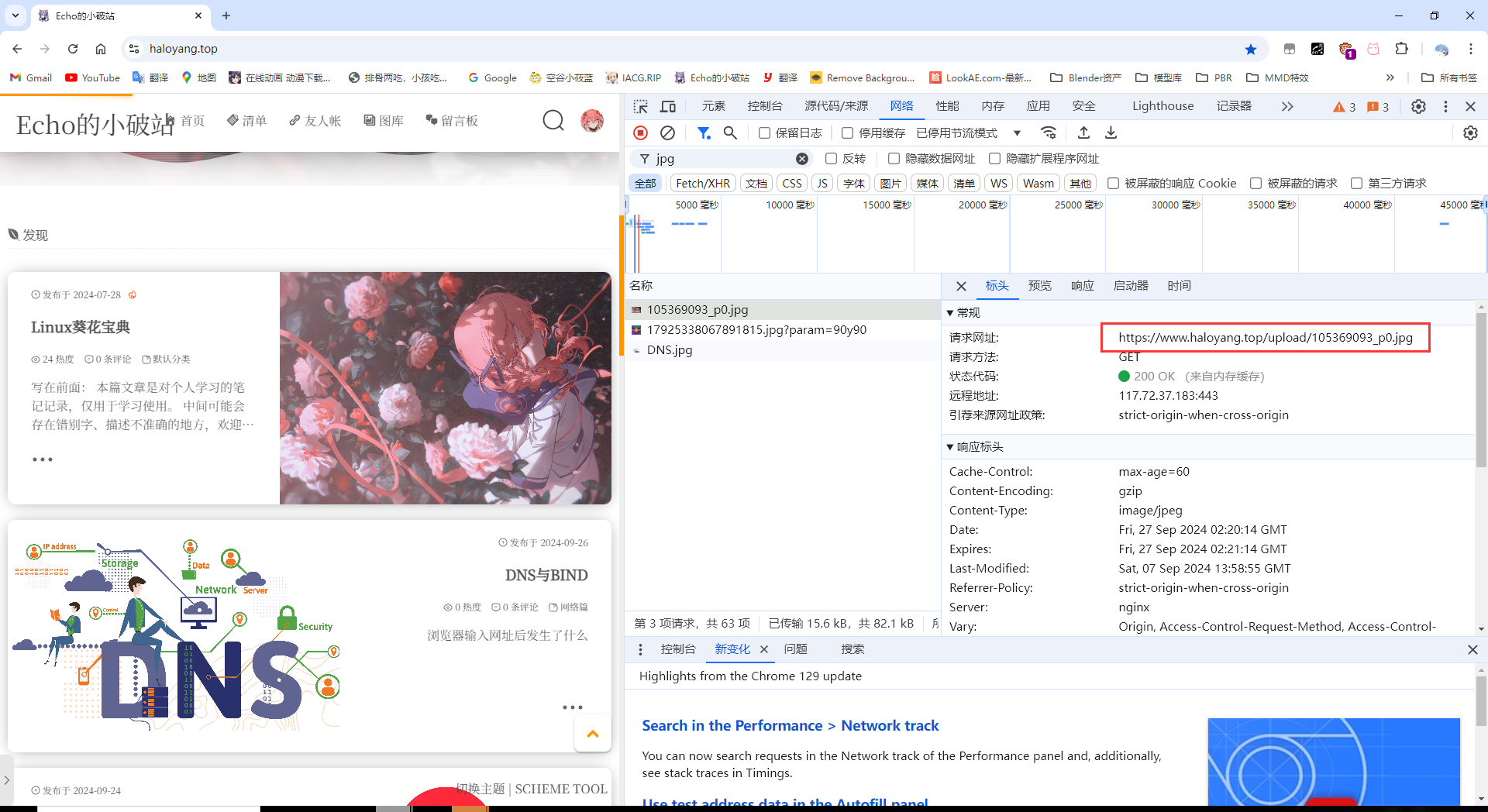
Task: Open the network search magnifier icon
Action: [730, 133]
